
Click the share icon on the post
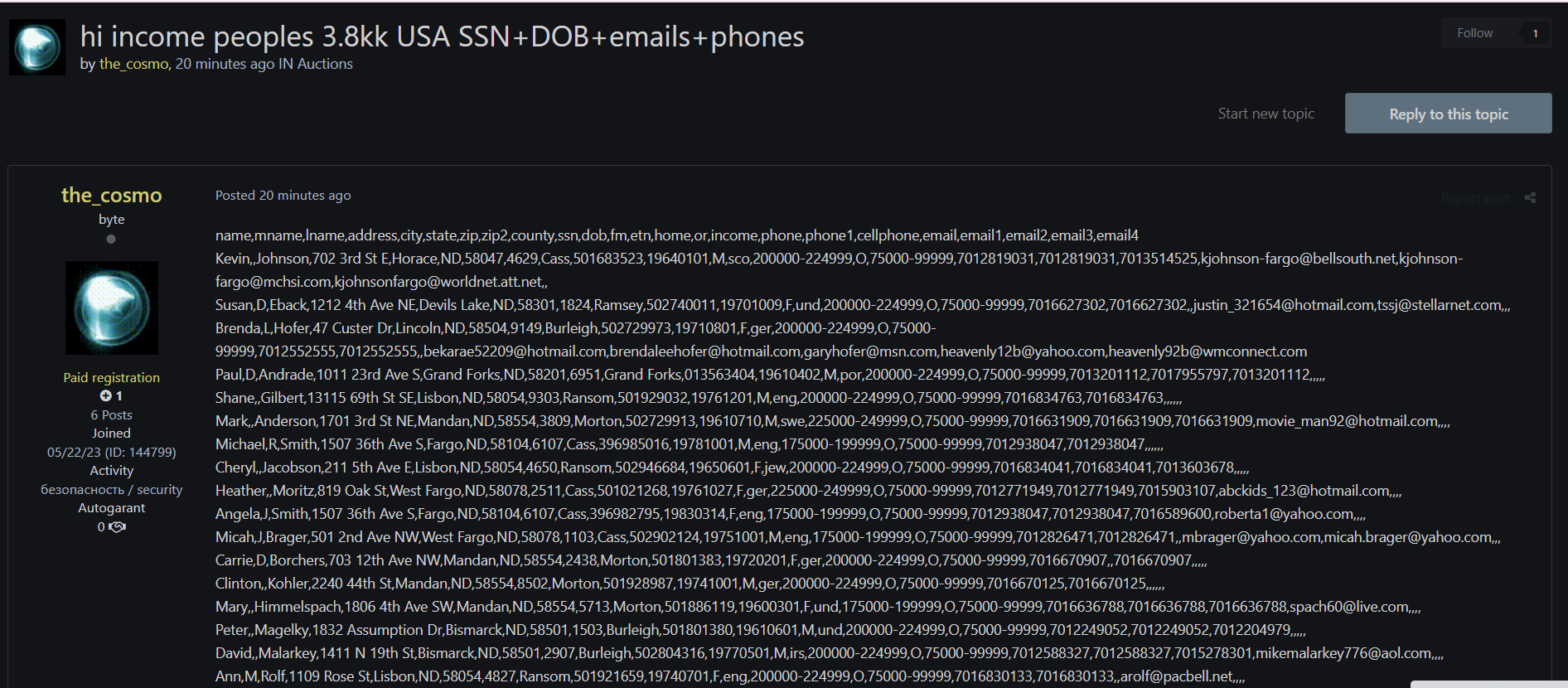tap(1530, 197)
